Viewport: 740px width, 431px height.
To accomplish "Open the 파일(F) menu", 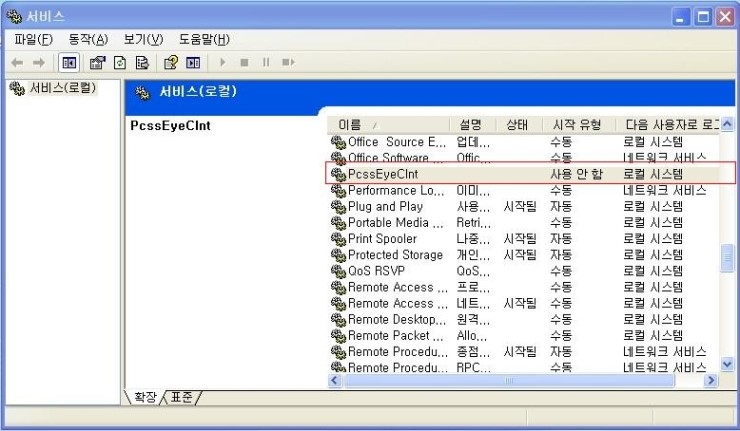I will pyautogui.click(x=33, y=39).
